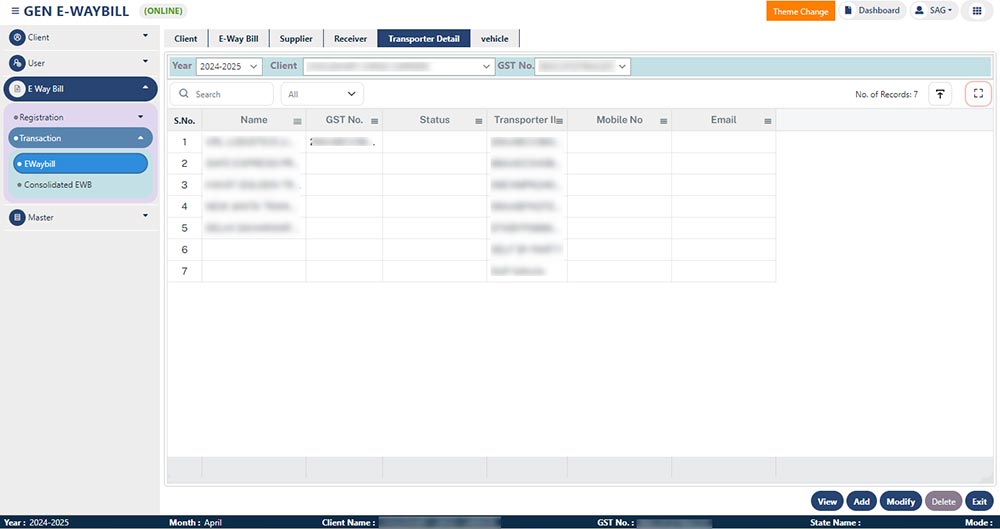Click the Theme Change button
Screen dimensions: 1000x529
click(800, 11)
